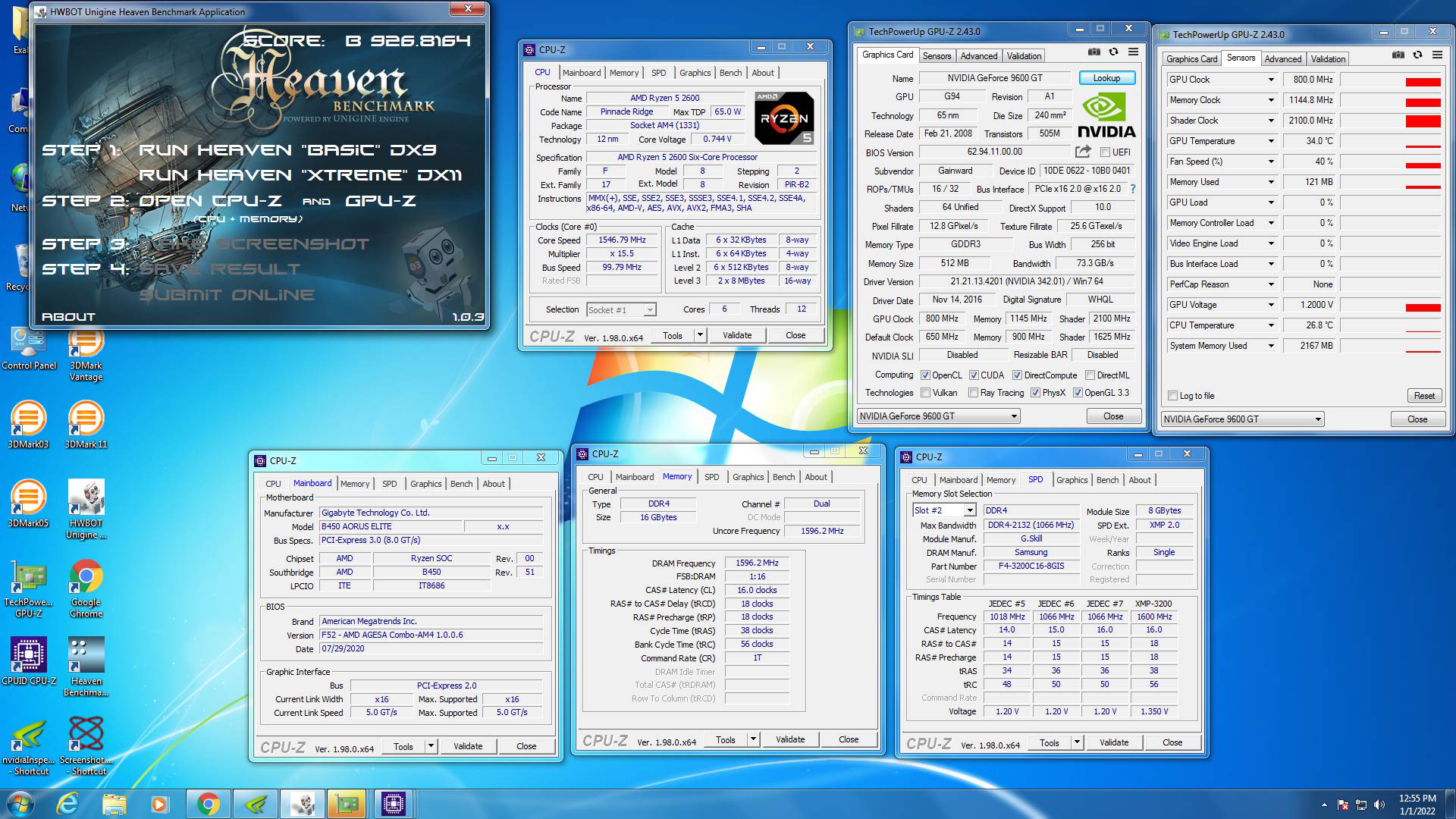
Task: Click the camera icon in GPU-Z Sensors window
Action: click(1398, 55)
